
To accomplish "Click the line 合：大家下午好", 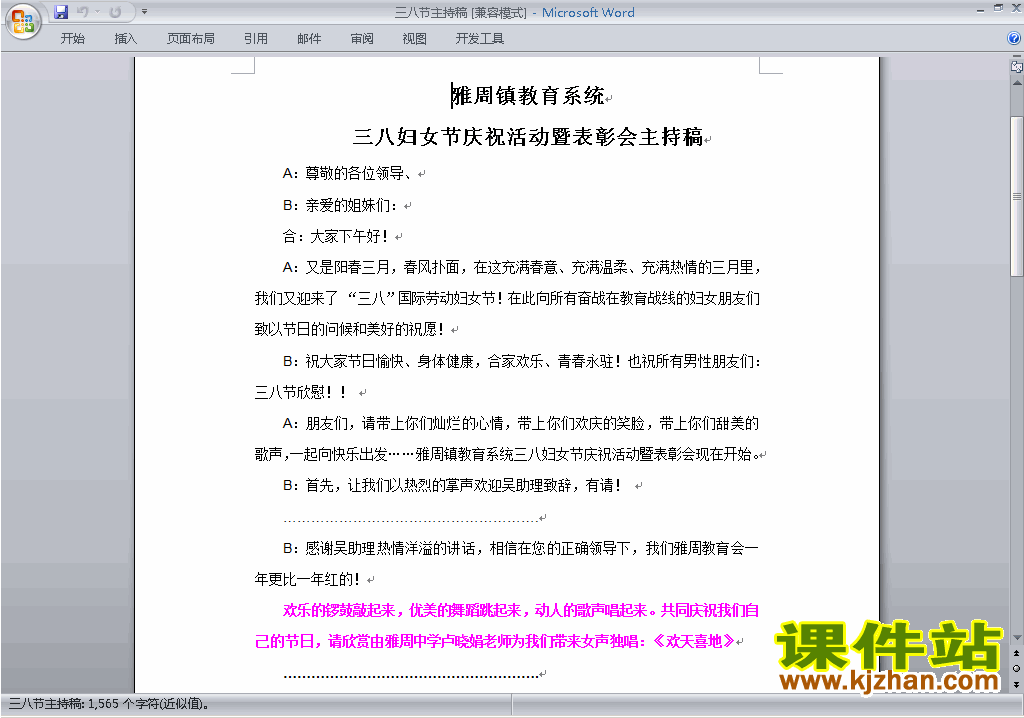I will (x=336, y=236).
